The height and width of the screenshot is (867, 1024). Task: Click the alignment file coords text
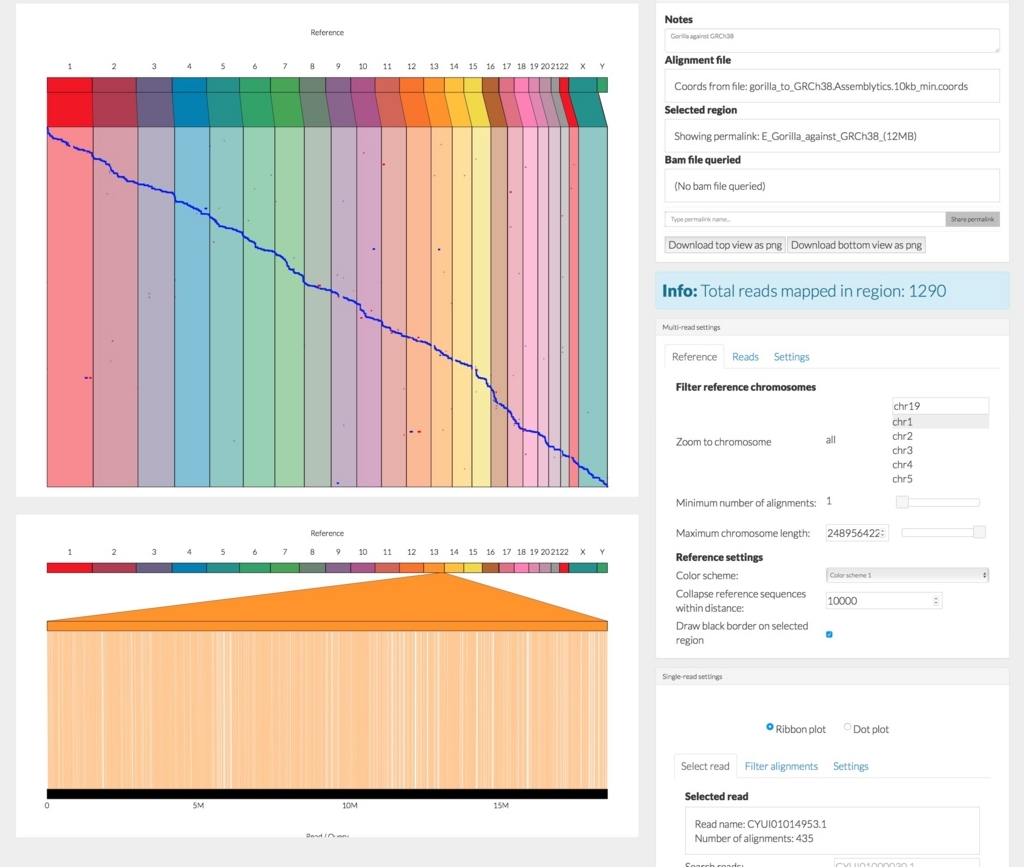click(821, 86)
